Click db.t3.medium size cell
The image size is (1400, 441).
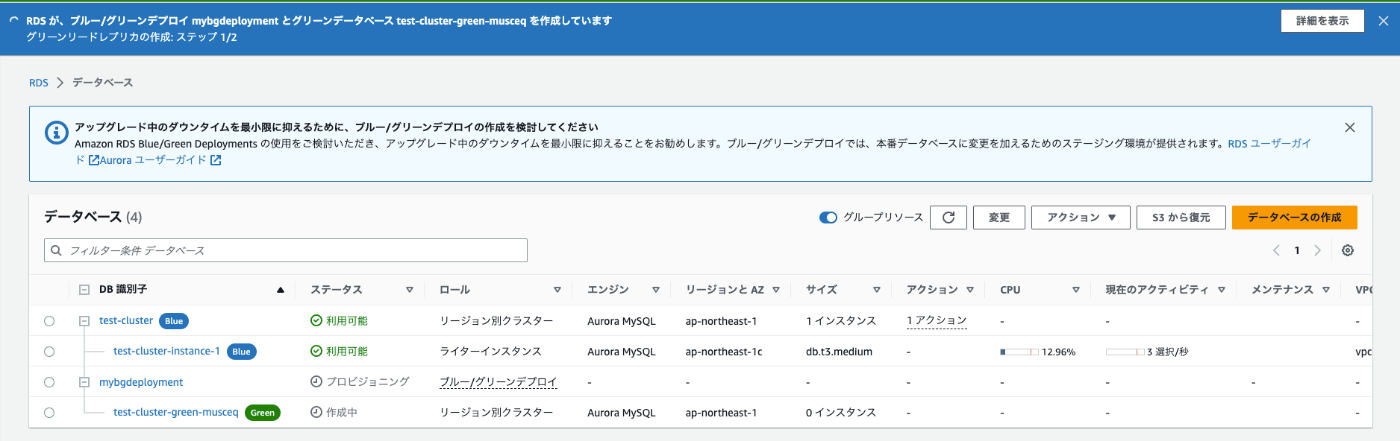coord(841,351)
